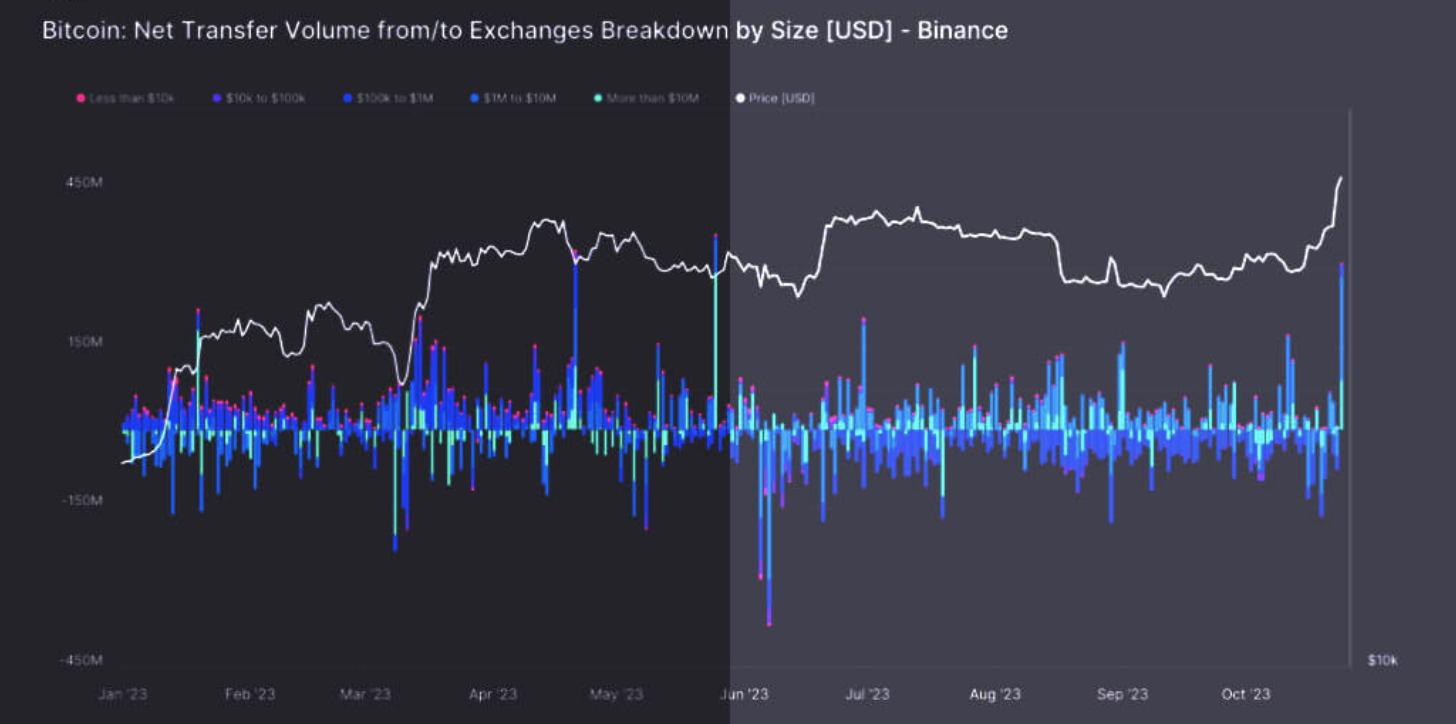Image resolution: width=1456 pixels, height=724 pixels.
Task: Click the purple '$10k to $100k' legend dot
Action: 216,98
